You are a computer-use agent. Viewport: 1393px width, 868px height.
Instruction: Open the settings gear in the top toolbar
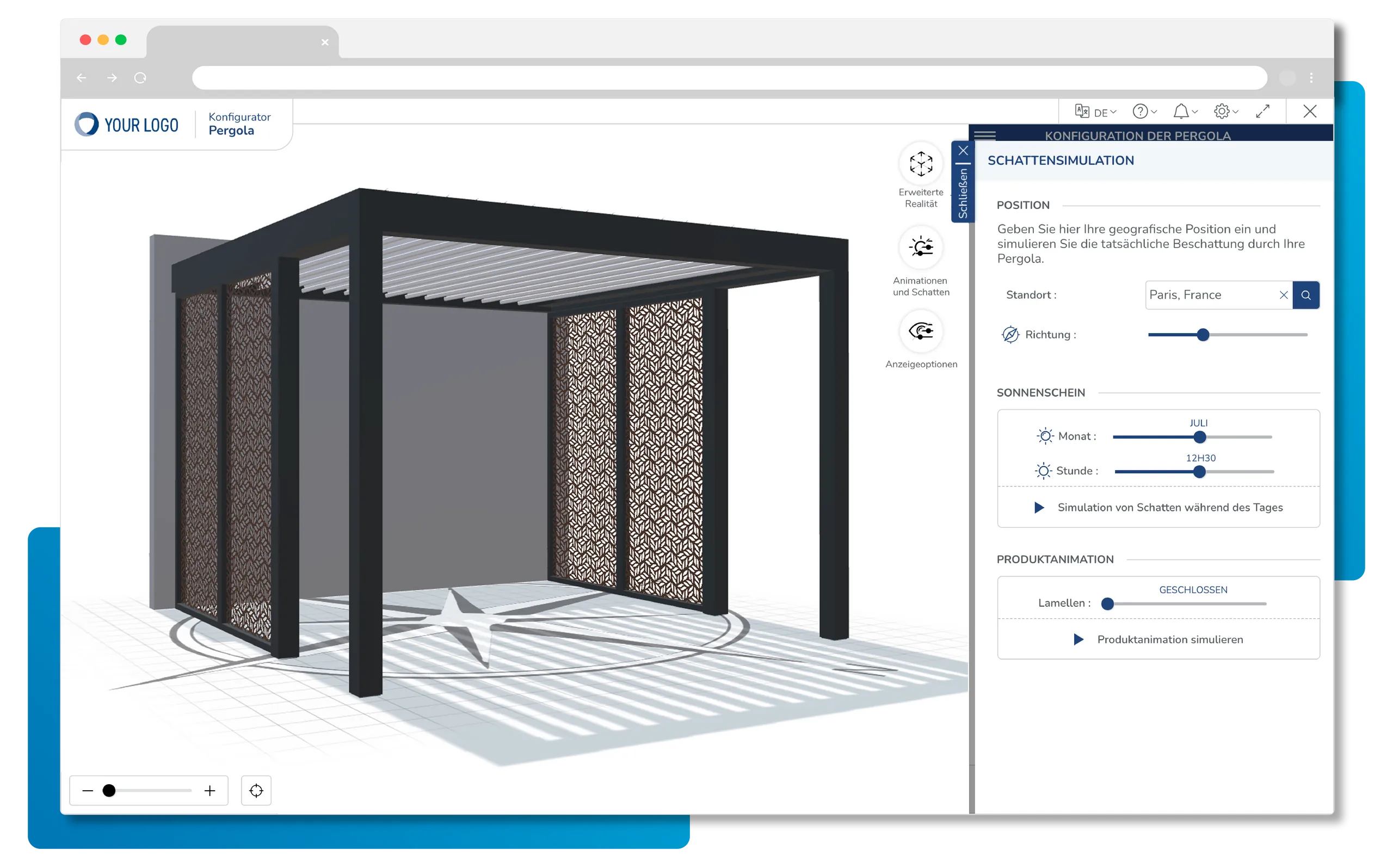coord(1223,112)
